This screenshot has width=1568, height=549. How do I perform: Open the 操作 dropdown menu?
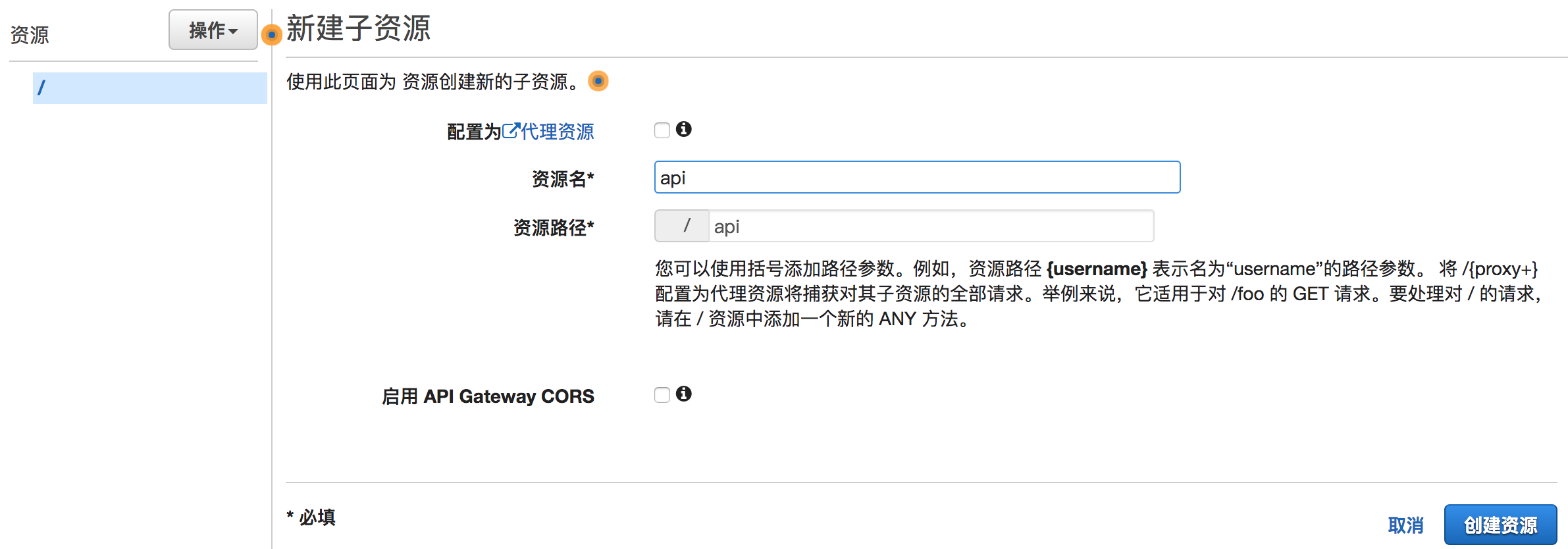pyautogui.click(x=213, y=30)
